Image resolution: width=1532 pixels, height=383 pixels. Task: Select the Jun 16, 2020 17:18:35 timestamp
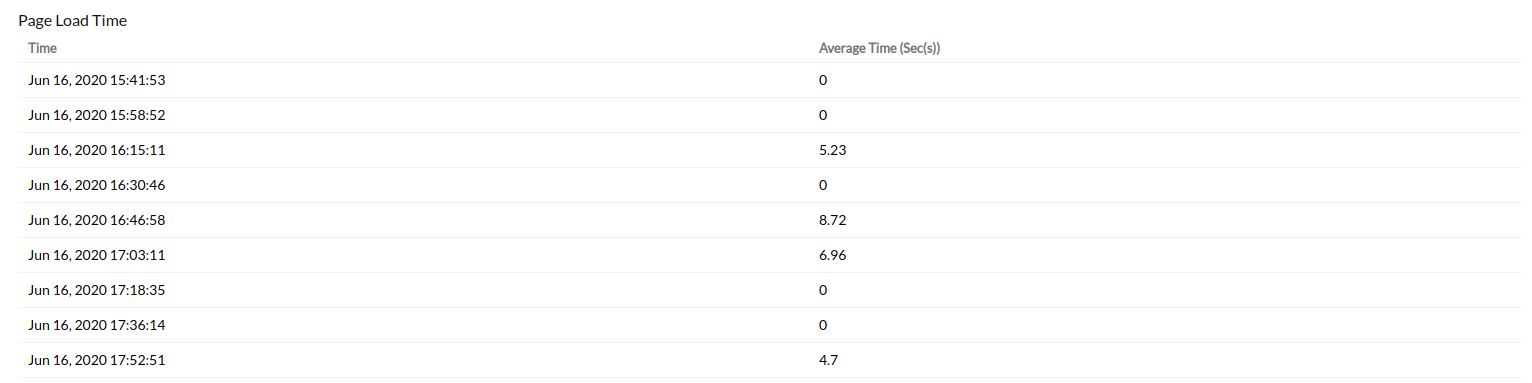tap(96, 290)
